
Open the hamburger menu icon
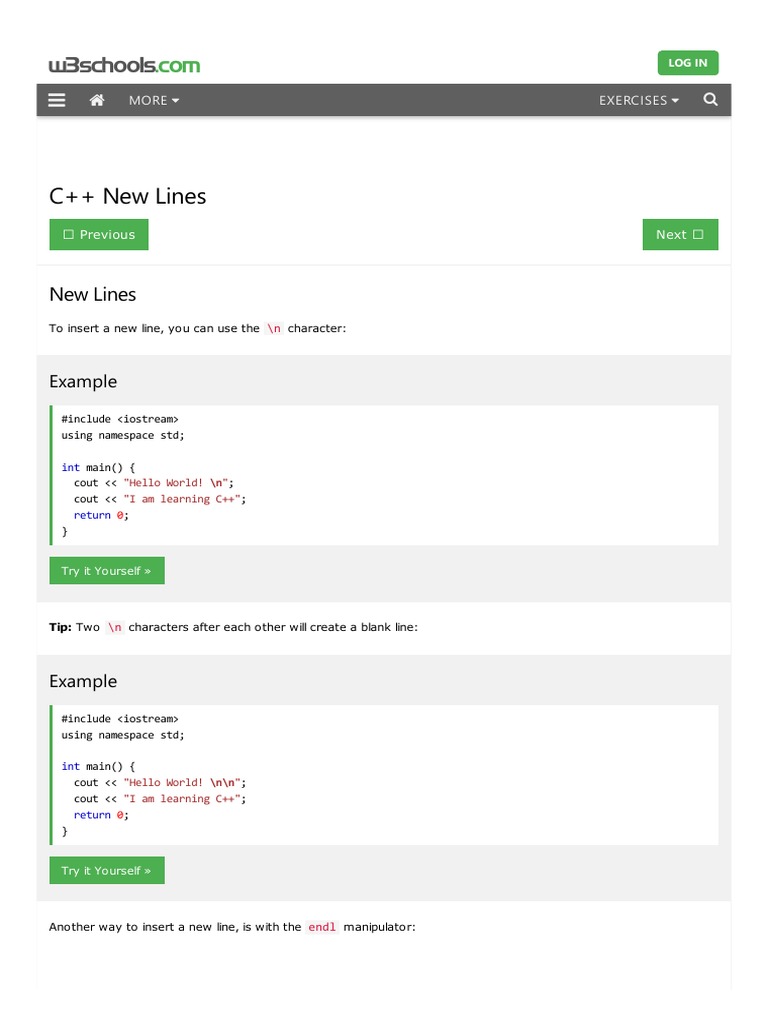click(x=57, y=100)
